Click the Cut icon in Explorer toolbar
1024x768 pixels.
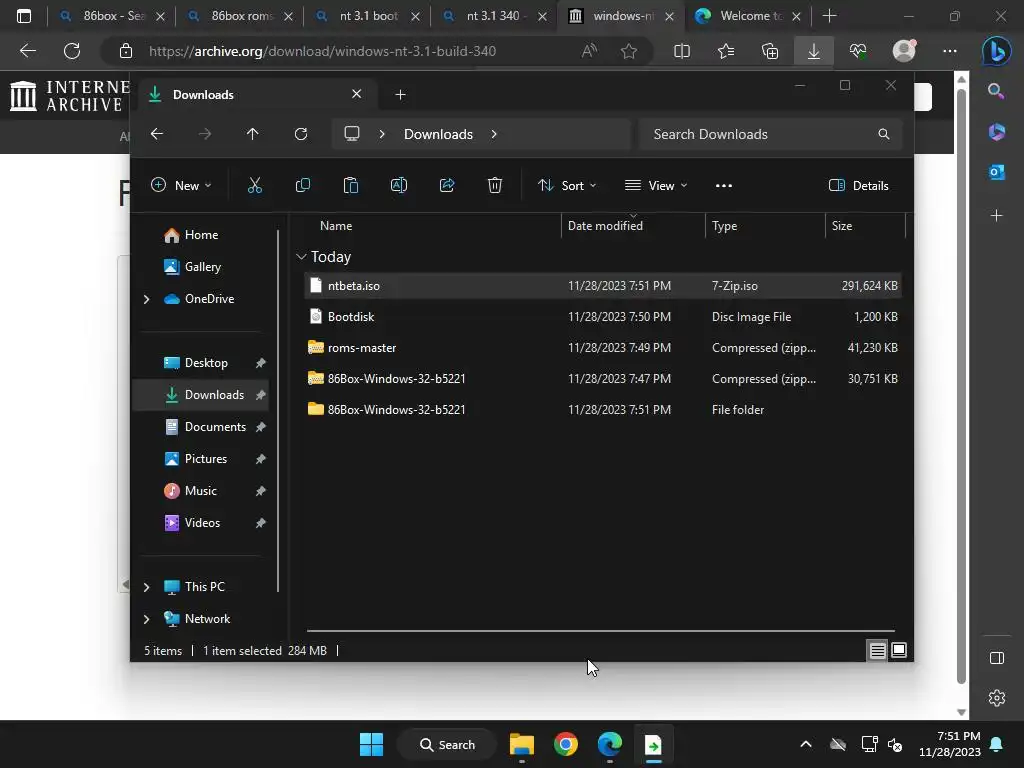[255, 185]
